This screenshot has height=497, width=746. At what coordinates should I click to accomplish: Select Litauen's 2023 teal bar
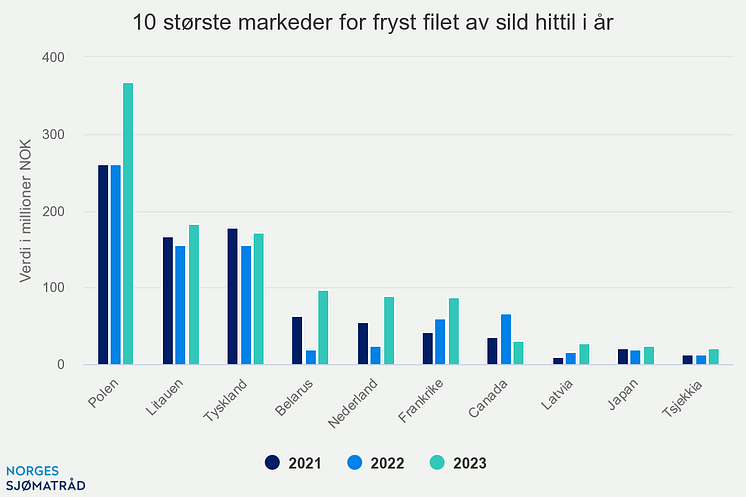[194, 294]
